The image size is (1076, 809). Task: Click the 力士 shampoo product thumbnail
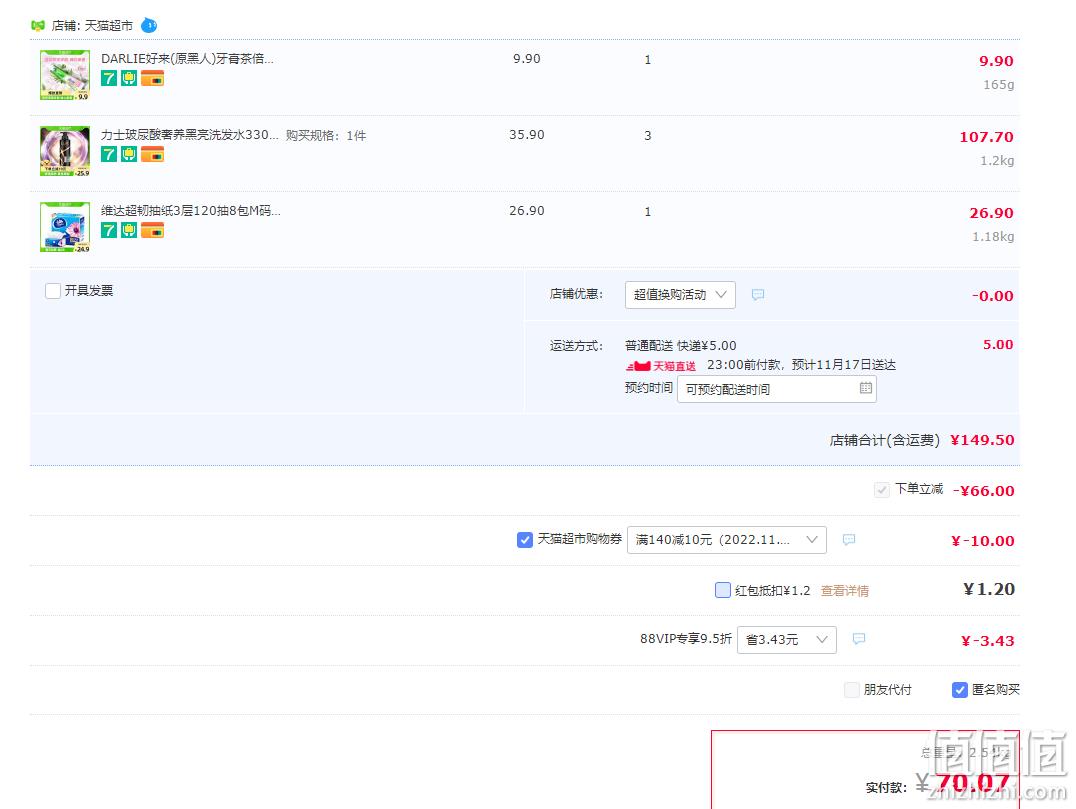pos(65,151)
